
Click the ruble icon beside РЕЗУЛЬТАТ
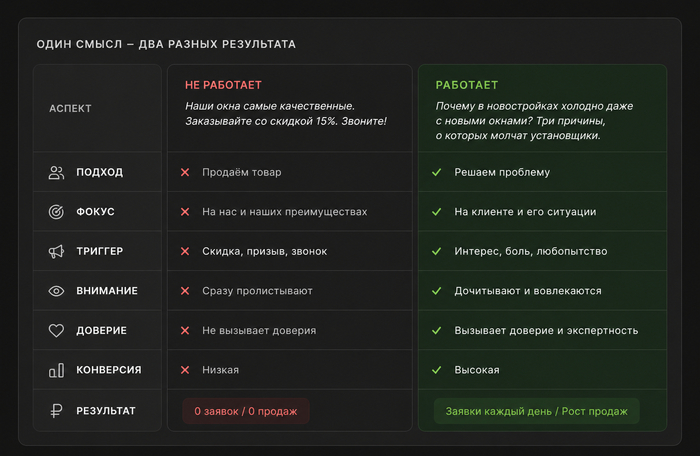pos(56,410)
